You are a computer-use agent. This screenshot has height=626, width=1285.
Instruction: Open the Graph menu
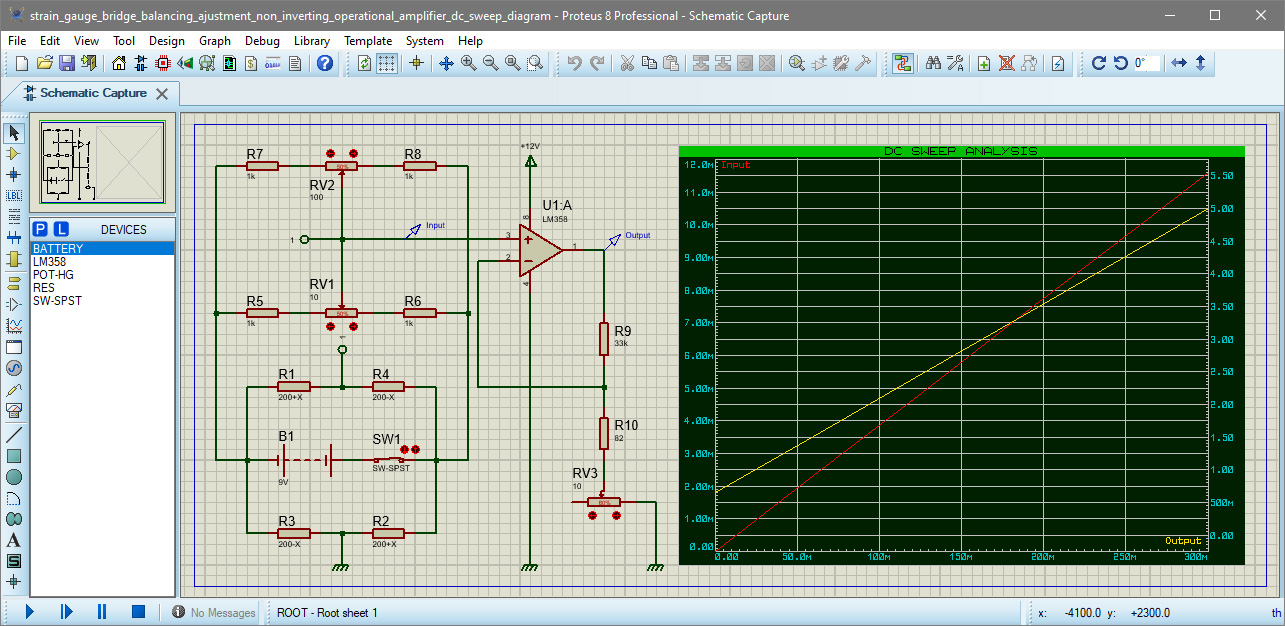point(215,41)
